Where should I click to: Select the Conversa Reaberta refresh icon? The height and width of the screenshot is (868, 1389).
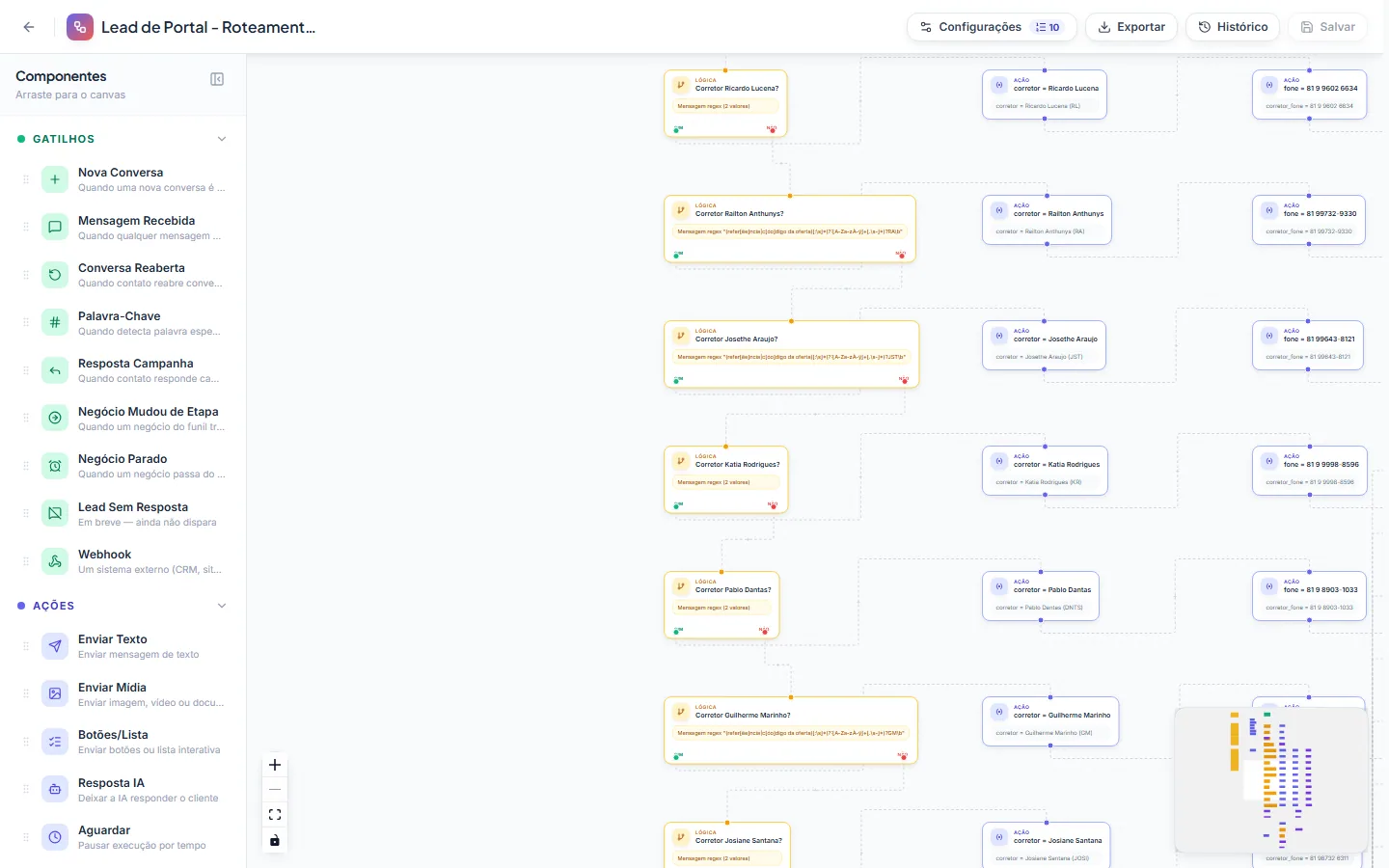pos(55,275)
